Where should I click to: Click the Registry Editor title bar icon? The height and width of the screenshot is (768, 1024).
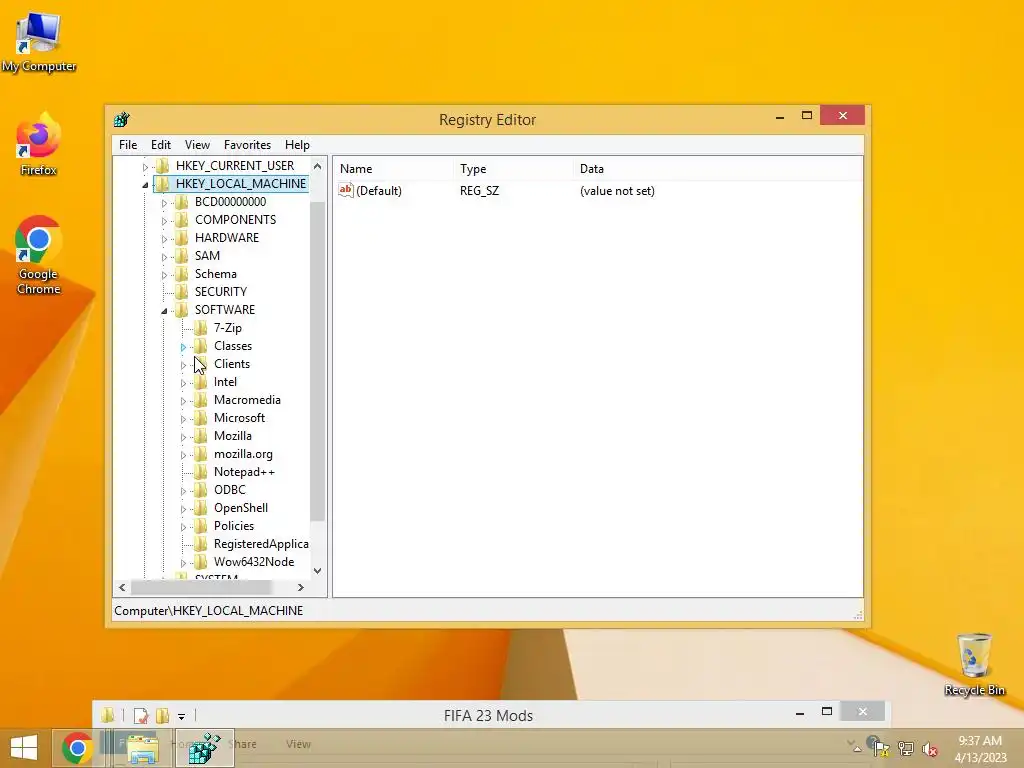pos(121,120)
